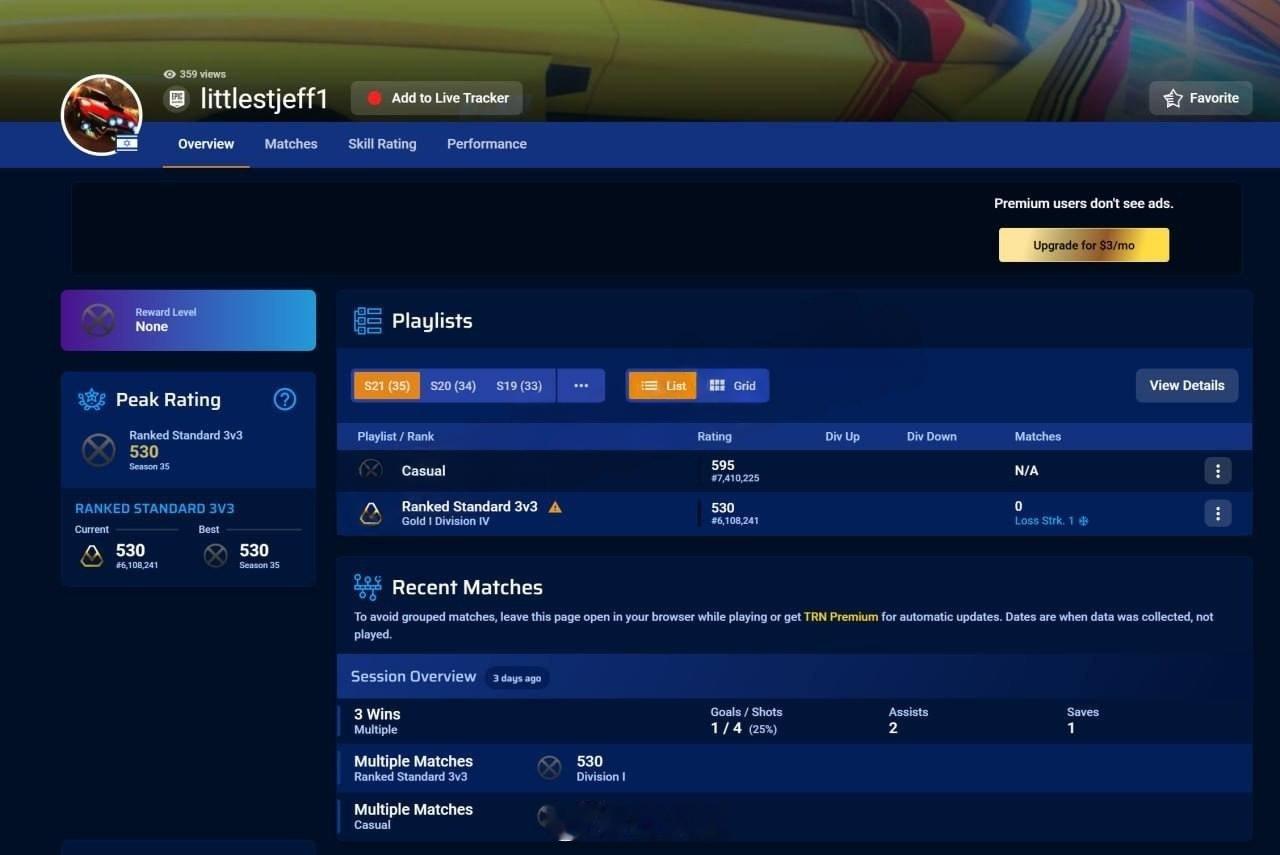Viewport: 1280px width, 855px height.
Task: Open the Casual row options menu
Action: pyautogui.click(x=1217, y=471)
